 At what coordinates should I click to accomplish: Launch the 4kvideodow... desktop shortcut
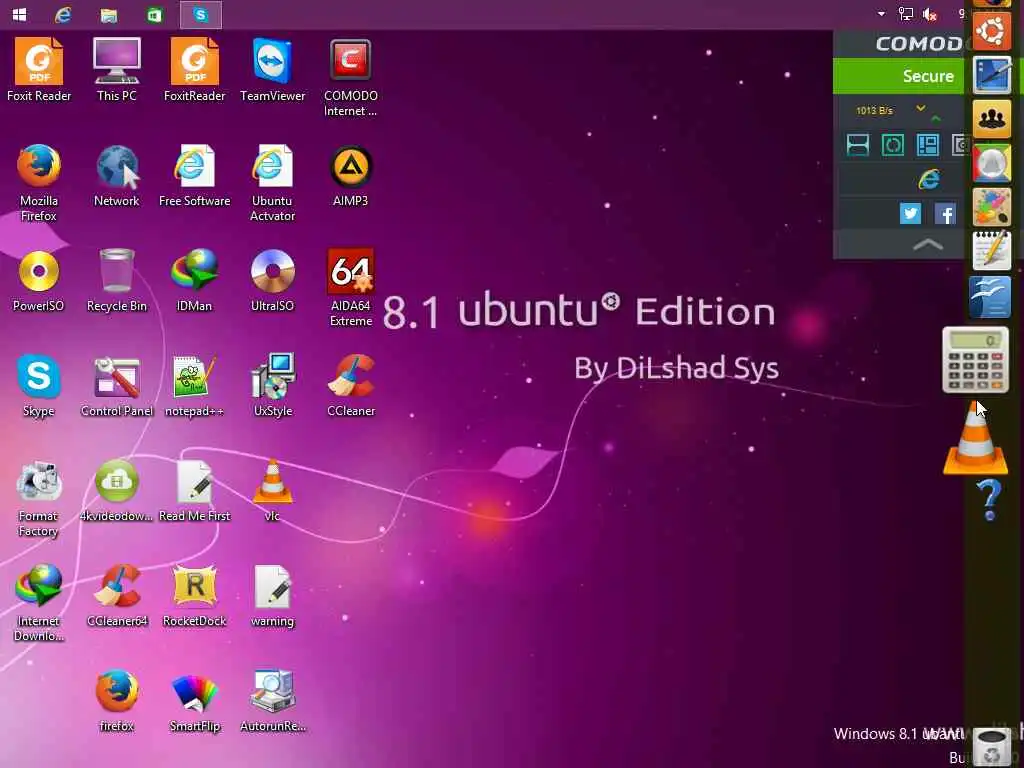(x=117, y=491)
